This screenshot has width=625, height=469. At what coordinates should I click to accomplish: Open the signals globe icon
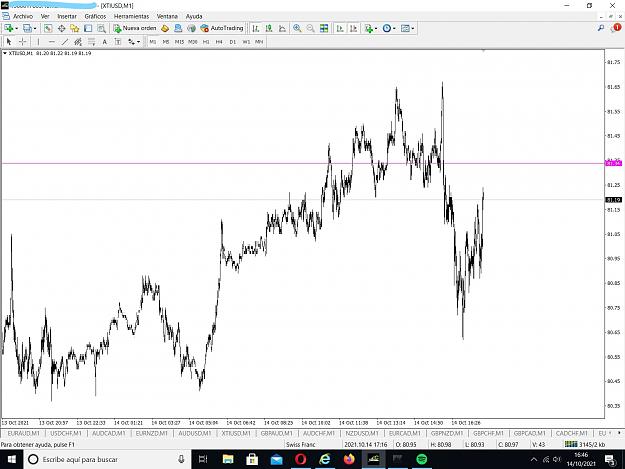[x=191, y=28]
